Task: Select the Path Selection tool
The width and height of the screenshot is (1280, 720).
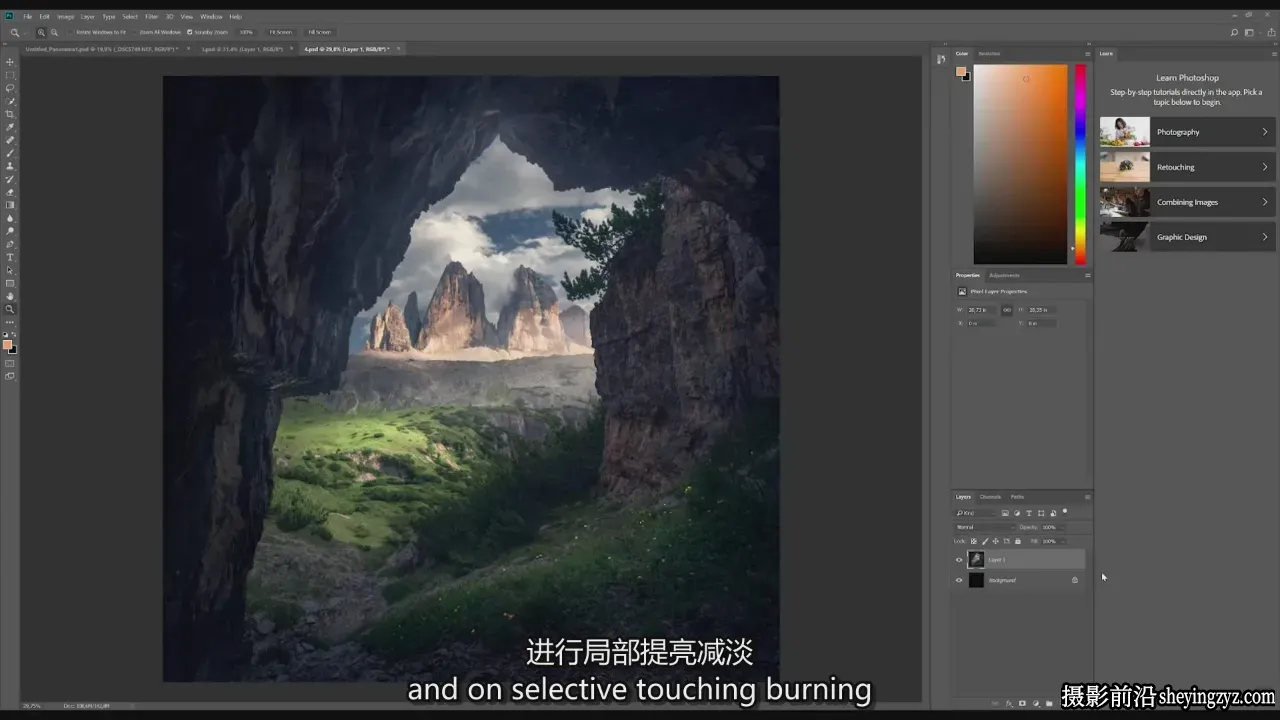Action: [x=10, y=270]
